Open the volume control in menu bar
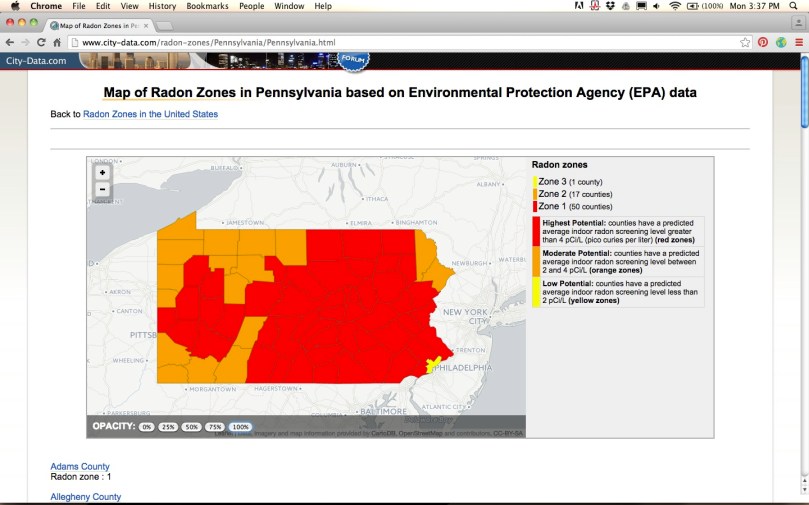Viewport: 809px width, 505px height. pos(656,6)
